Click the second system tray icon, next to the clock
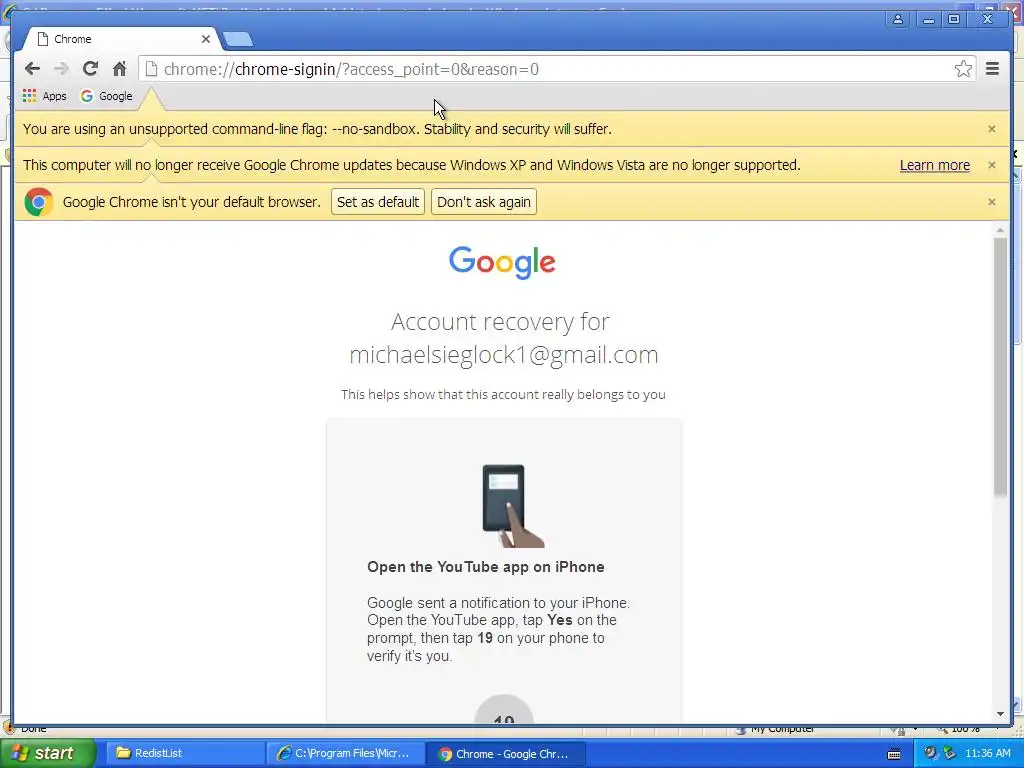 950,753
